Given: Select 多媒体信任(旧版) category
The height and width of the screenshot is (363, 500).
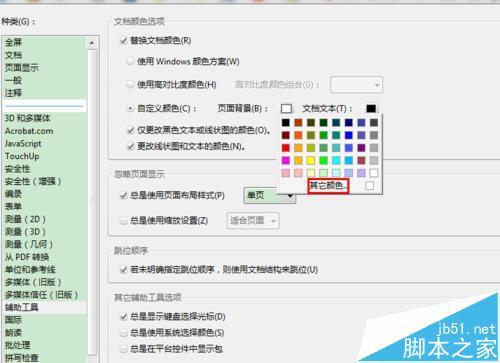Looking at the screenshot, I should point(44,295).
